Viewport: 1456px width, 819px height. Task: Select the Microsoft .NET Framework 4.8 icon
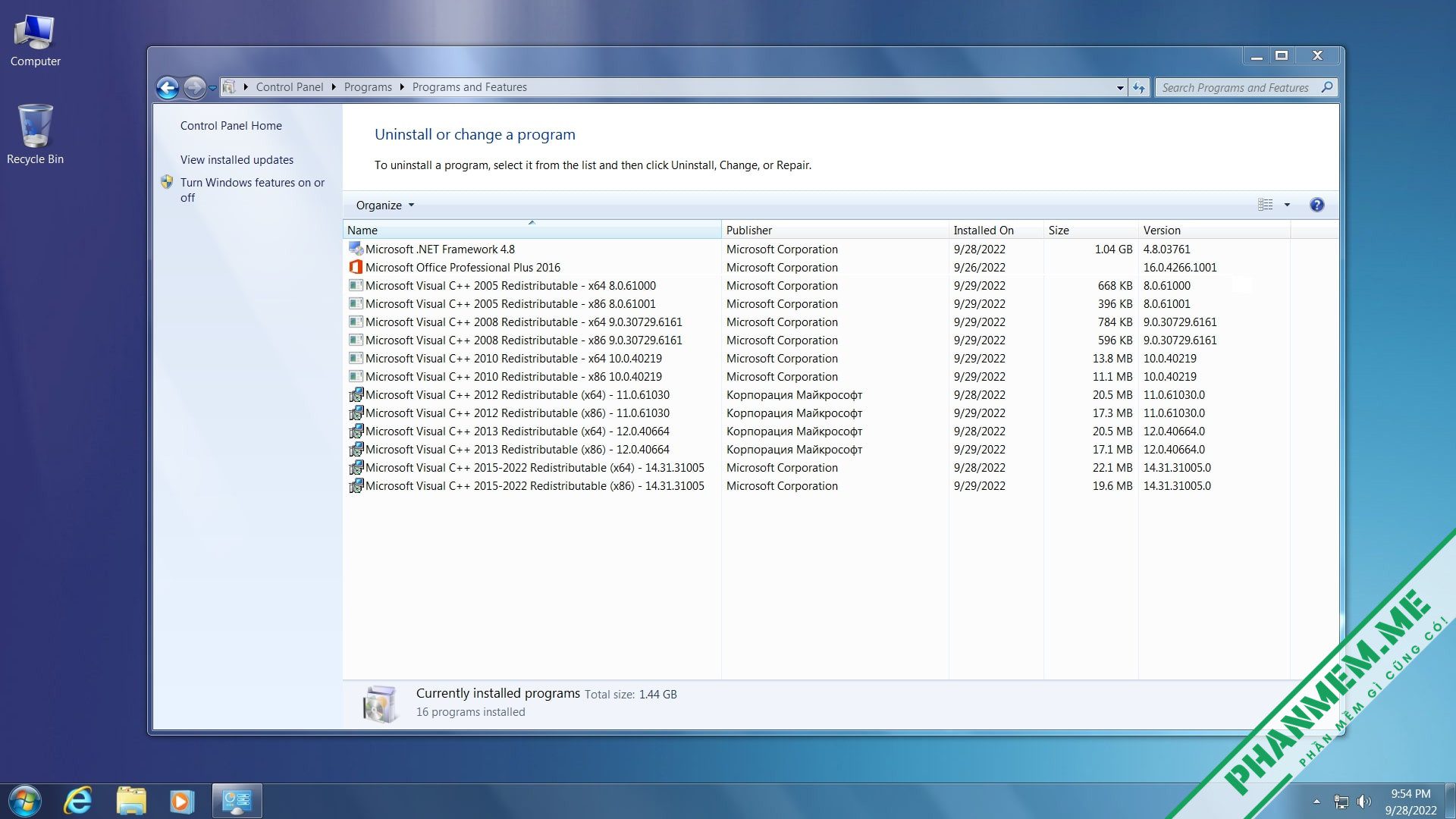(x=356, y=249)
